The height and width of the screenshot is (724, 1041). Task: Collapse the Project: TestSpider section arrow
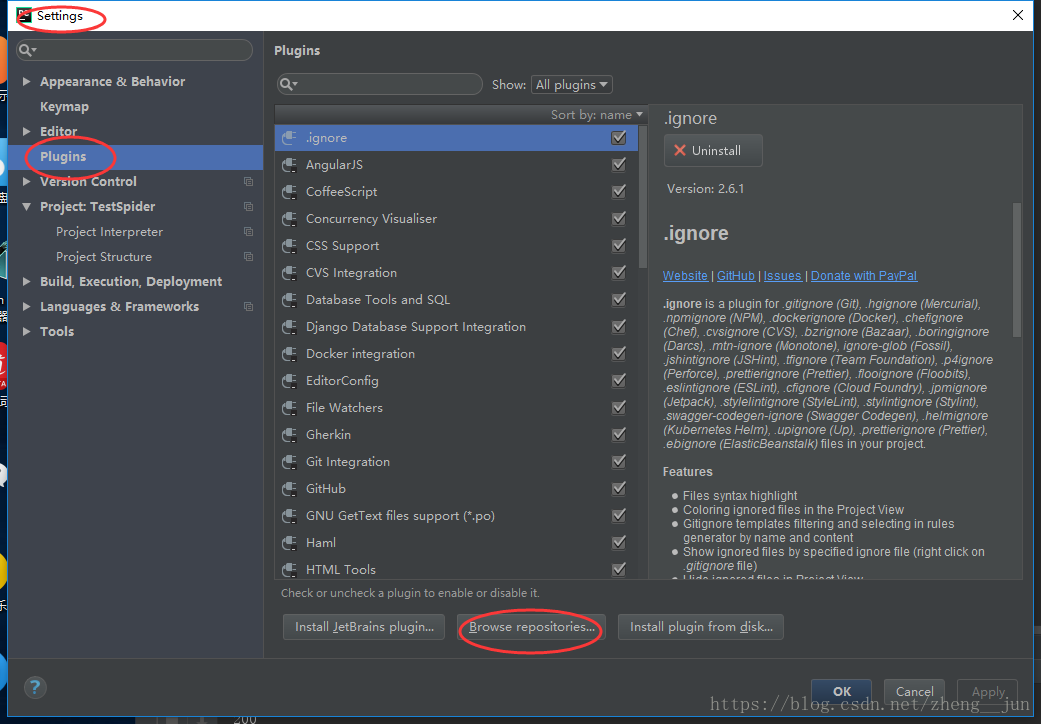[x=27, y=206]
